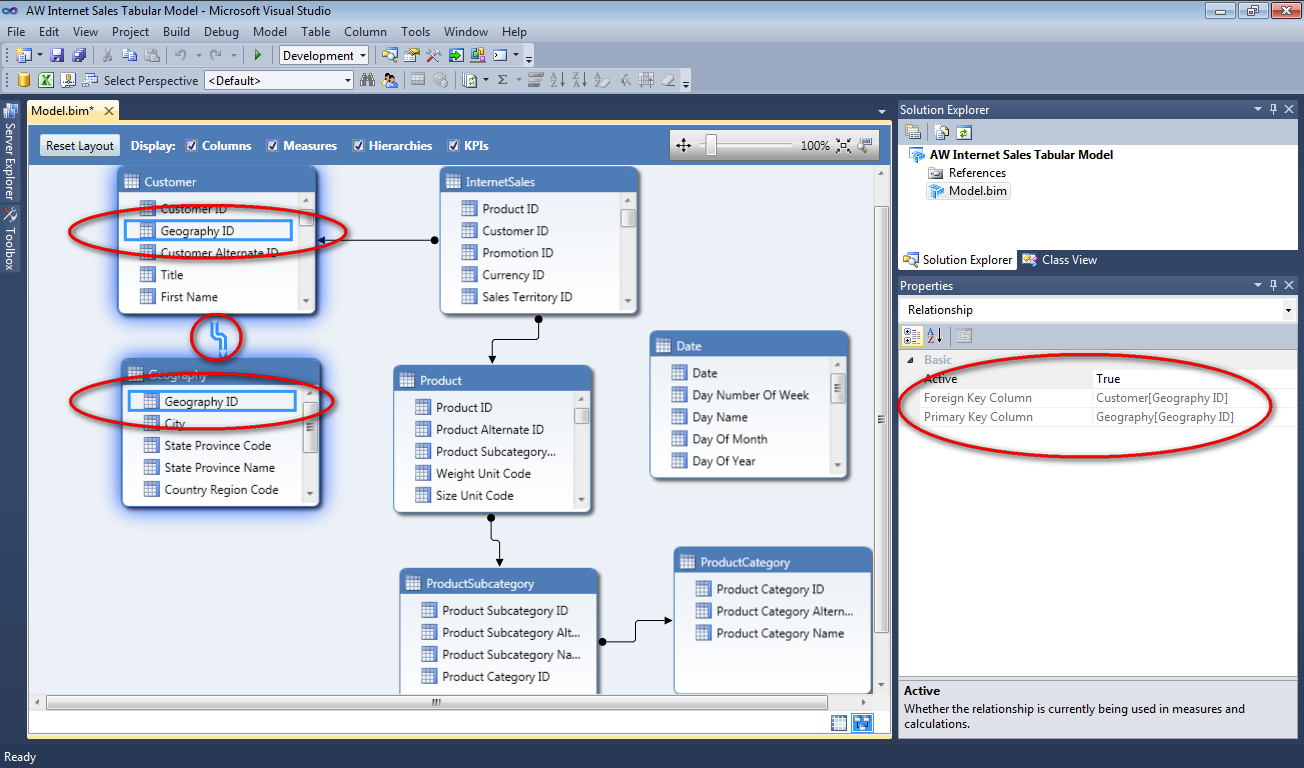The height and width of the screenshot is (768, 1304).
Task: Collapse the Basic category in Properties
Action: point(910,360)
